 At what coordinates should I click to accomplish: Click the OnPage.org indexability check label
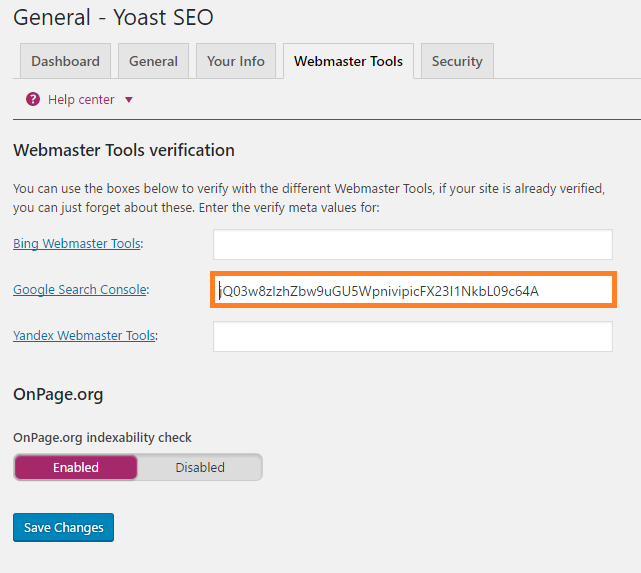point(102,438)
